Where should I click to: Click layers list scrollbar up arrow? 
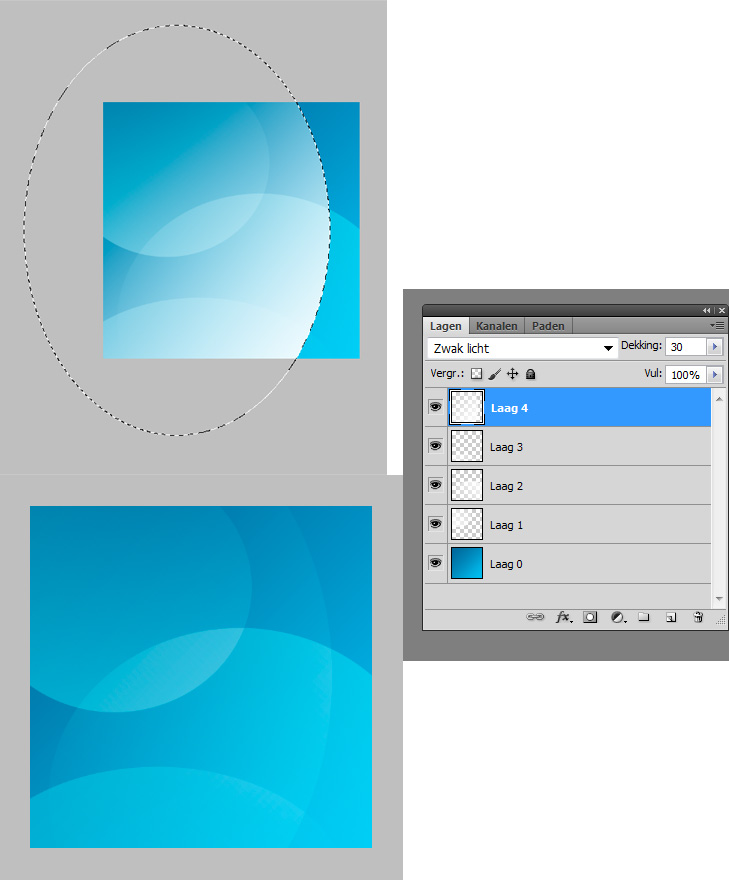(x=719, y=398)
